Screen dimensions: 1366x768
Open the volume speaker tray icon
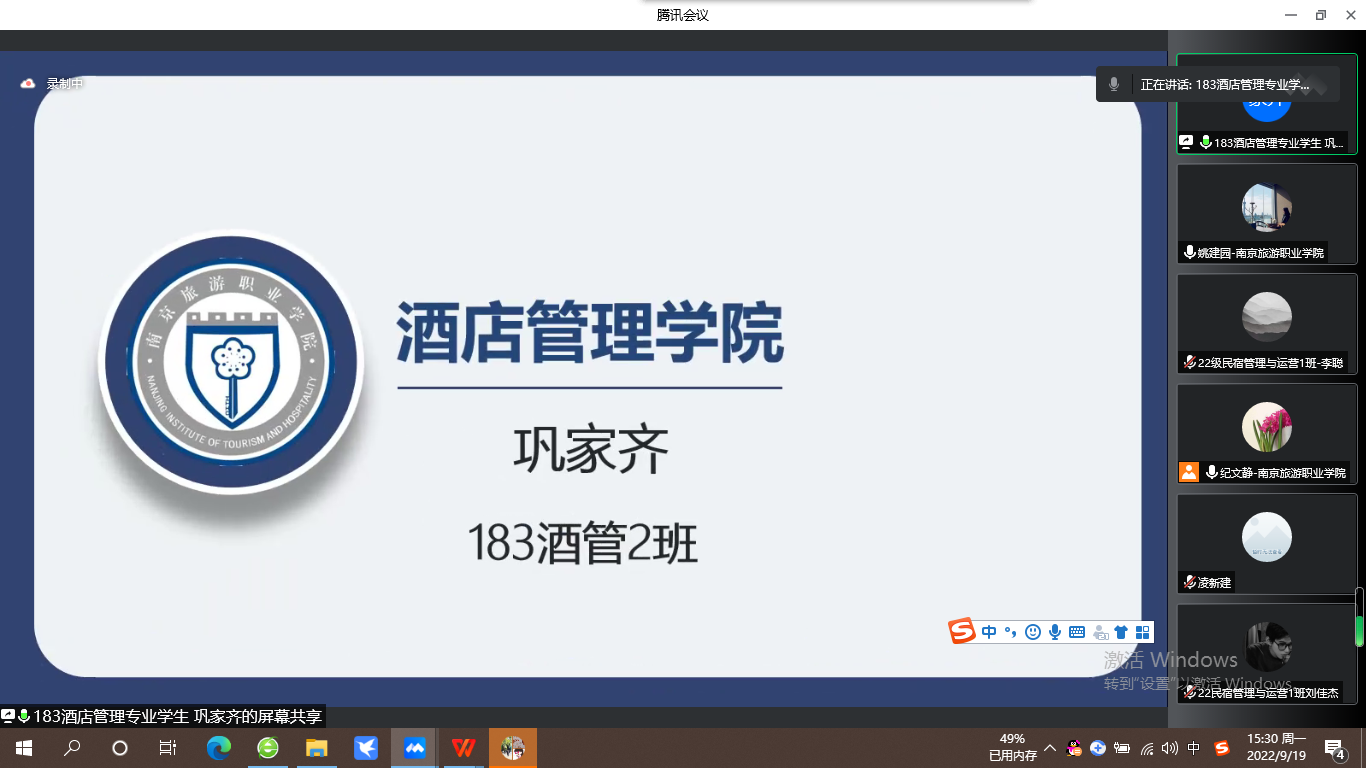1170,748
